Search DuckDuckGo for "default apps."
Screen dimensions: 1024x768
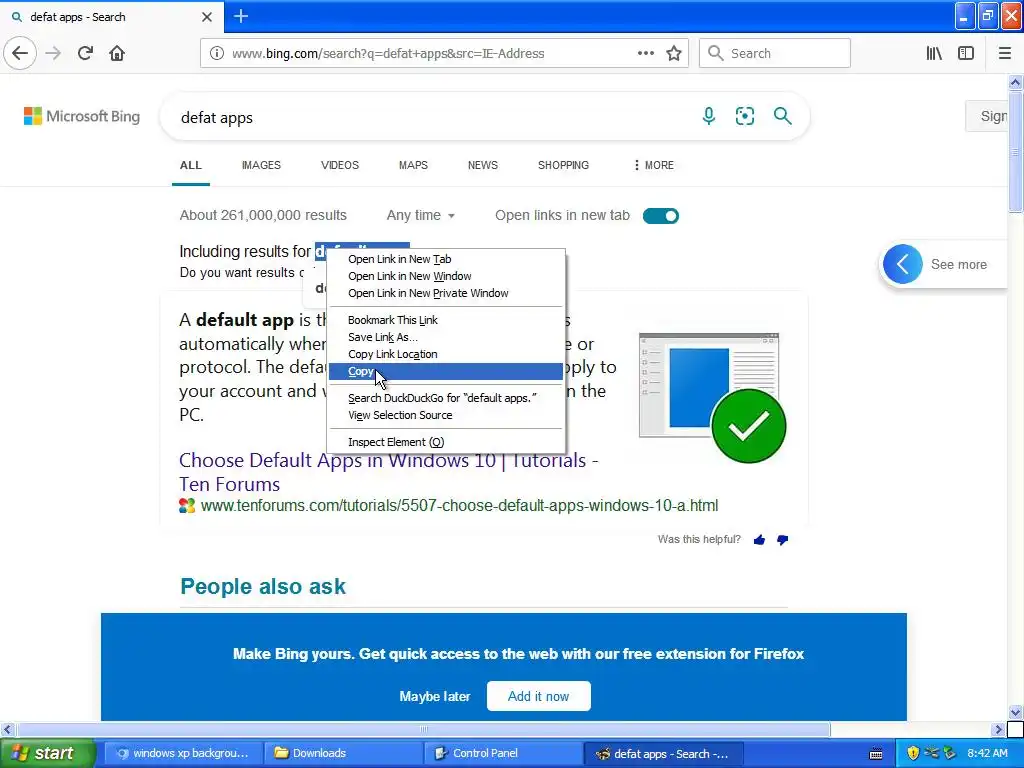pos(446,398)
